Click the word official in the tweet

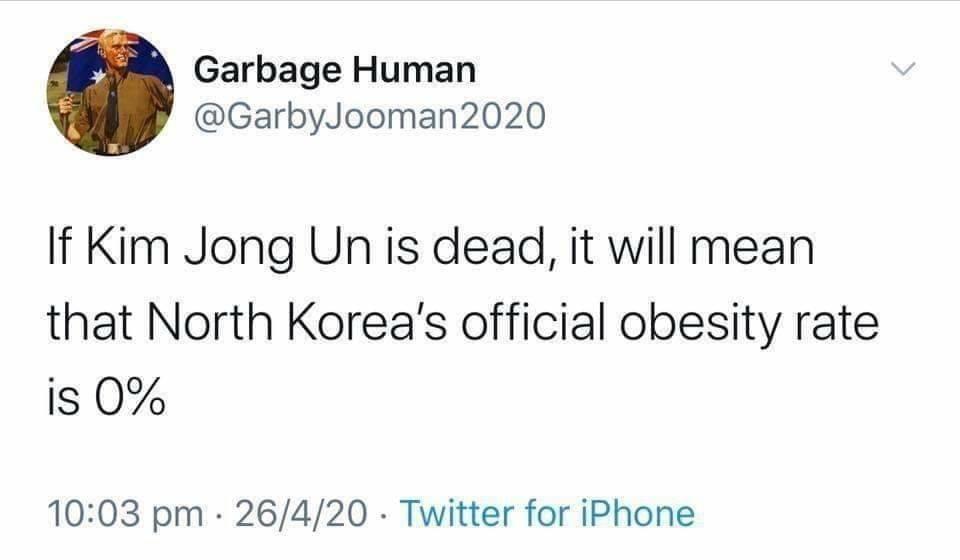click(x=533, y=322)
